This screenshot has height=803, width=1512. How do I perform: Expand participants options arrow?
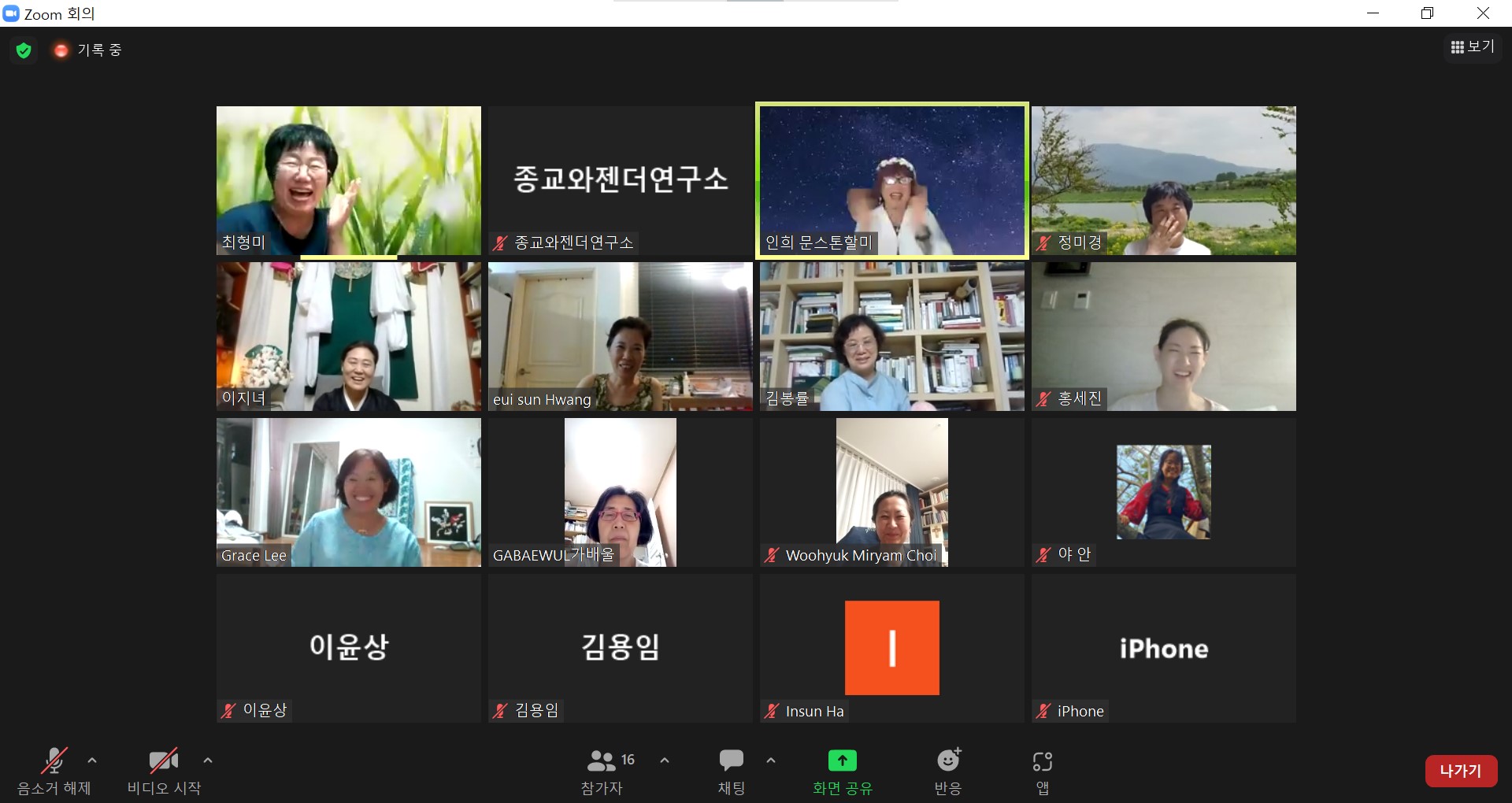pyautogui.click(x=665, y=760)
